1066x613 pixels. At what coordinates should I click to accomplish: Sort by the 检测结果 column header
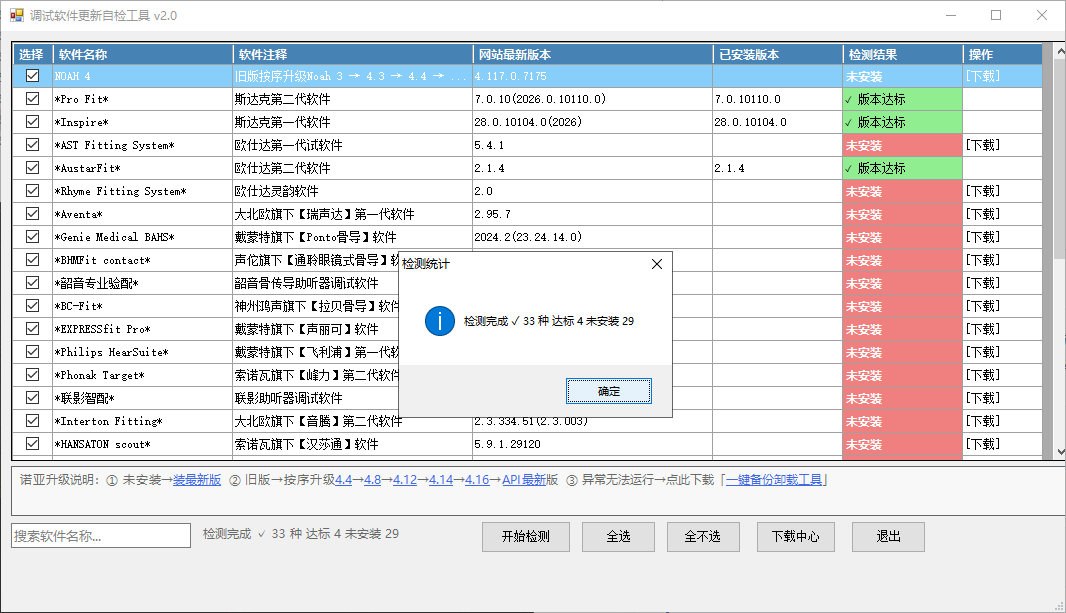[902, 54]
